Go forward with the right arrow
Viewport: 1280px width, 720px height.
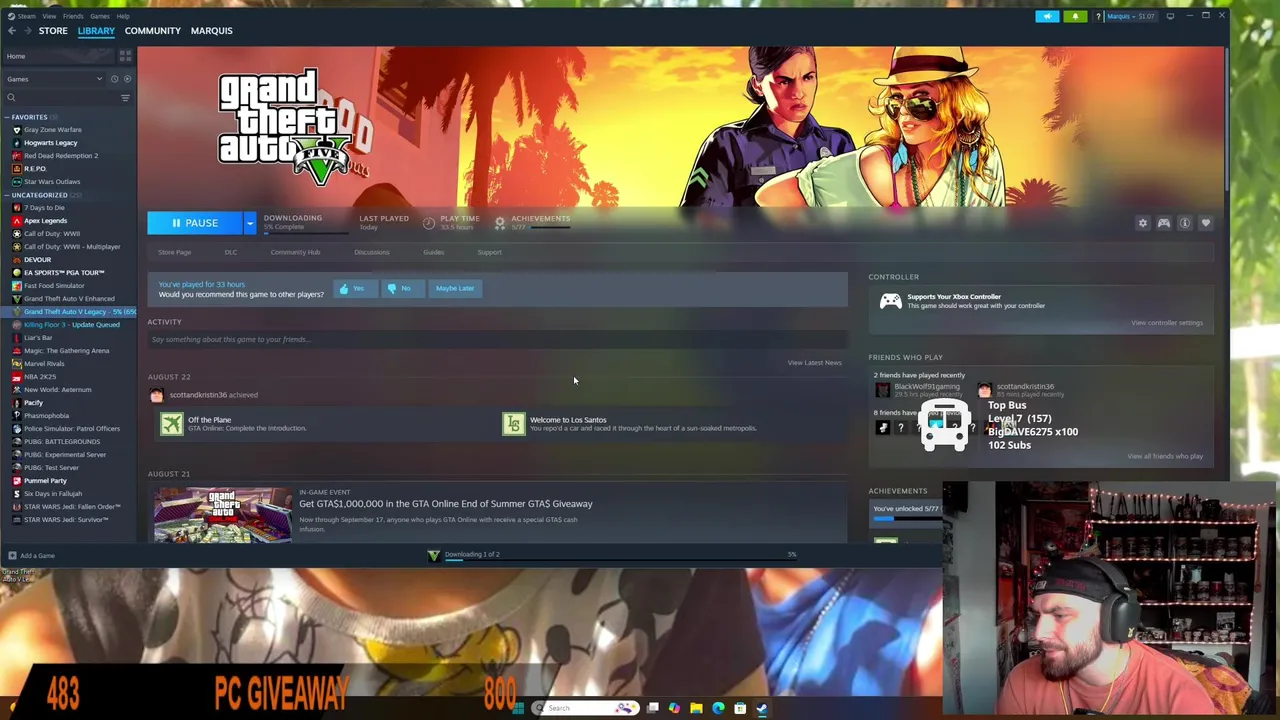click(x=27, y=31)
